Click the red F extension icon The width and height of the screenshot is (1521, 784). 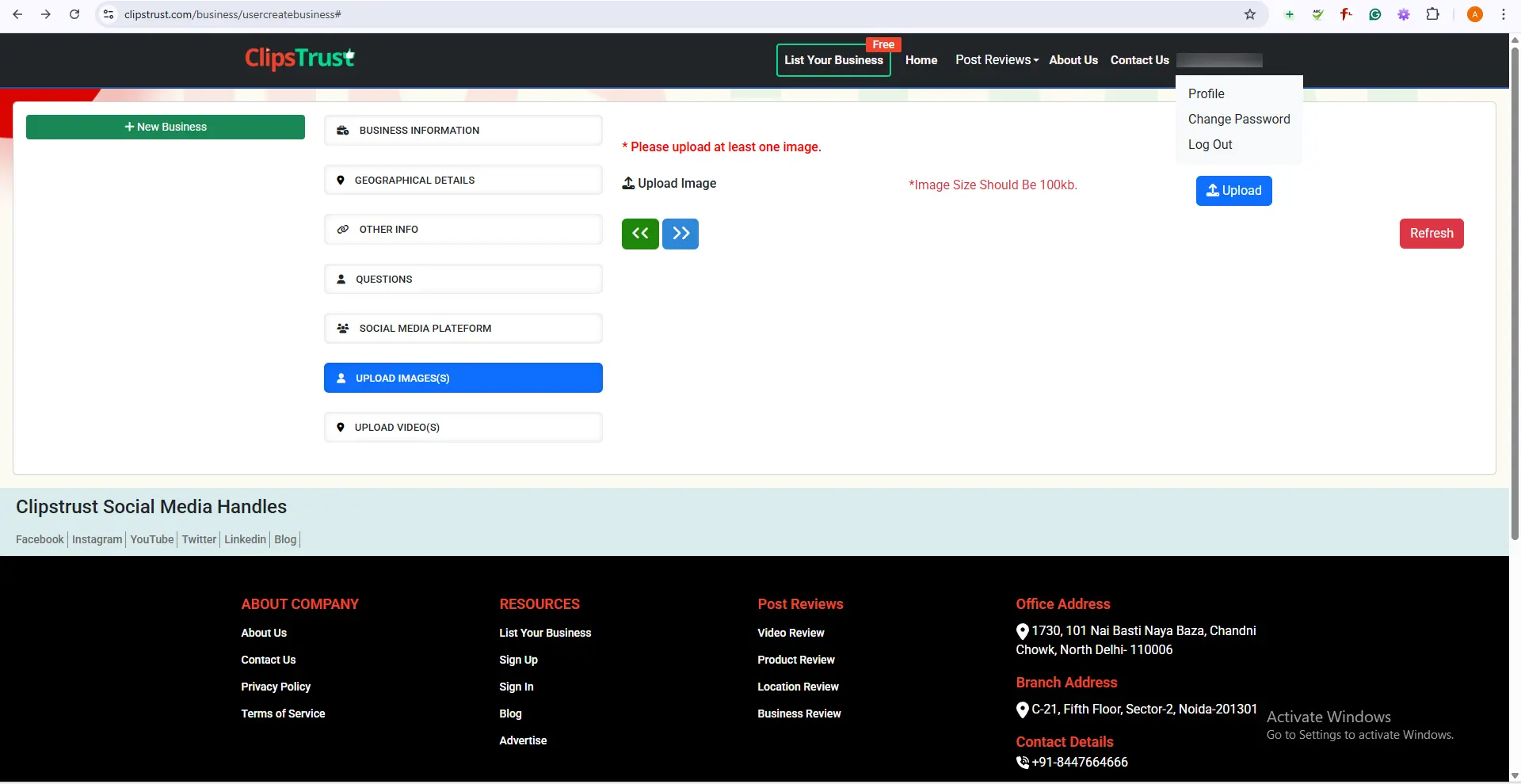[x=1347, y=14]
